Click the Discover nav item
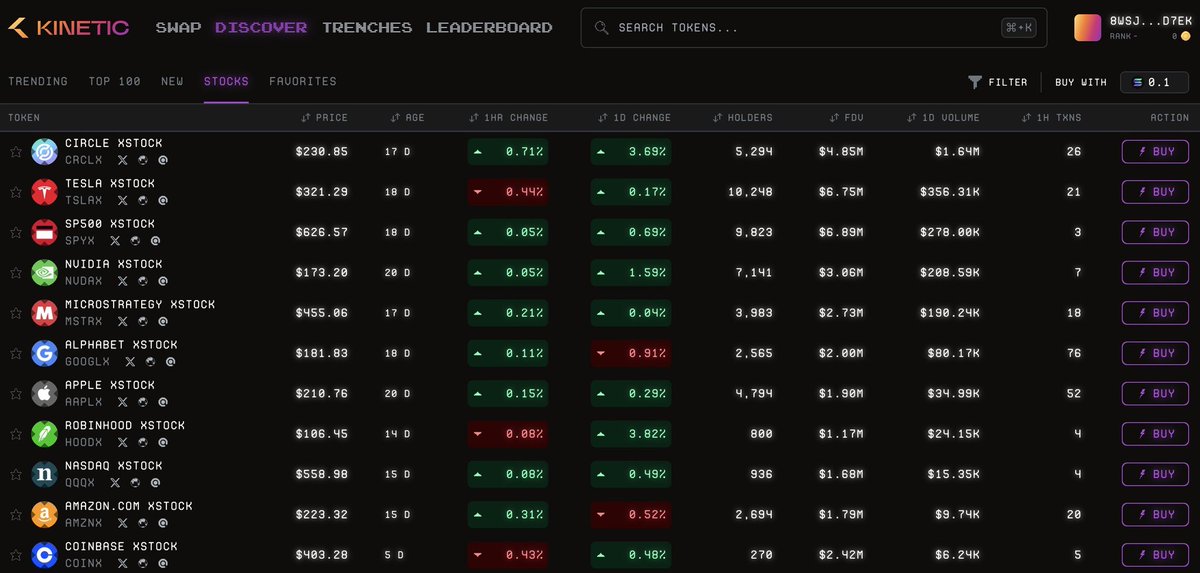The width and height of the screenshot is (1200, 573). point(261,28)
